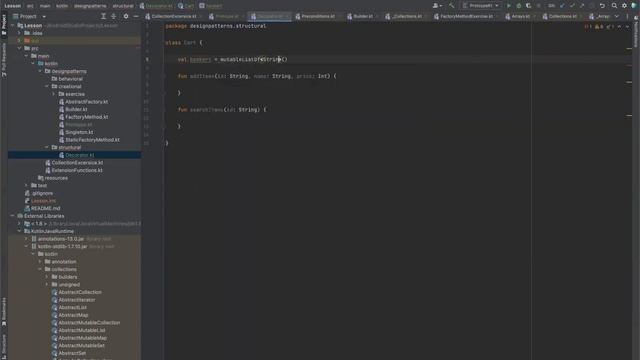Click the designpatterns breadcrumb in navigation bar

click(90, 6)
